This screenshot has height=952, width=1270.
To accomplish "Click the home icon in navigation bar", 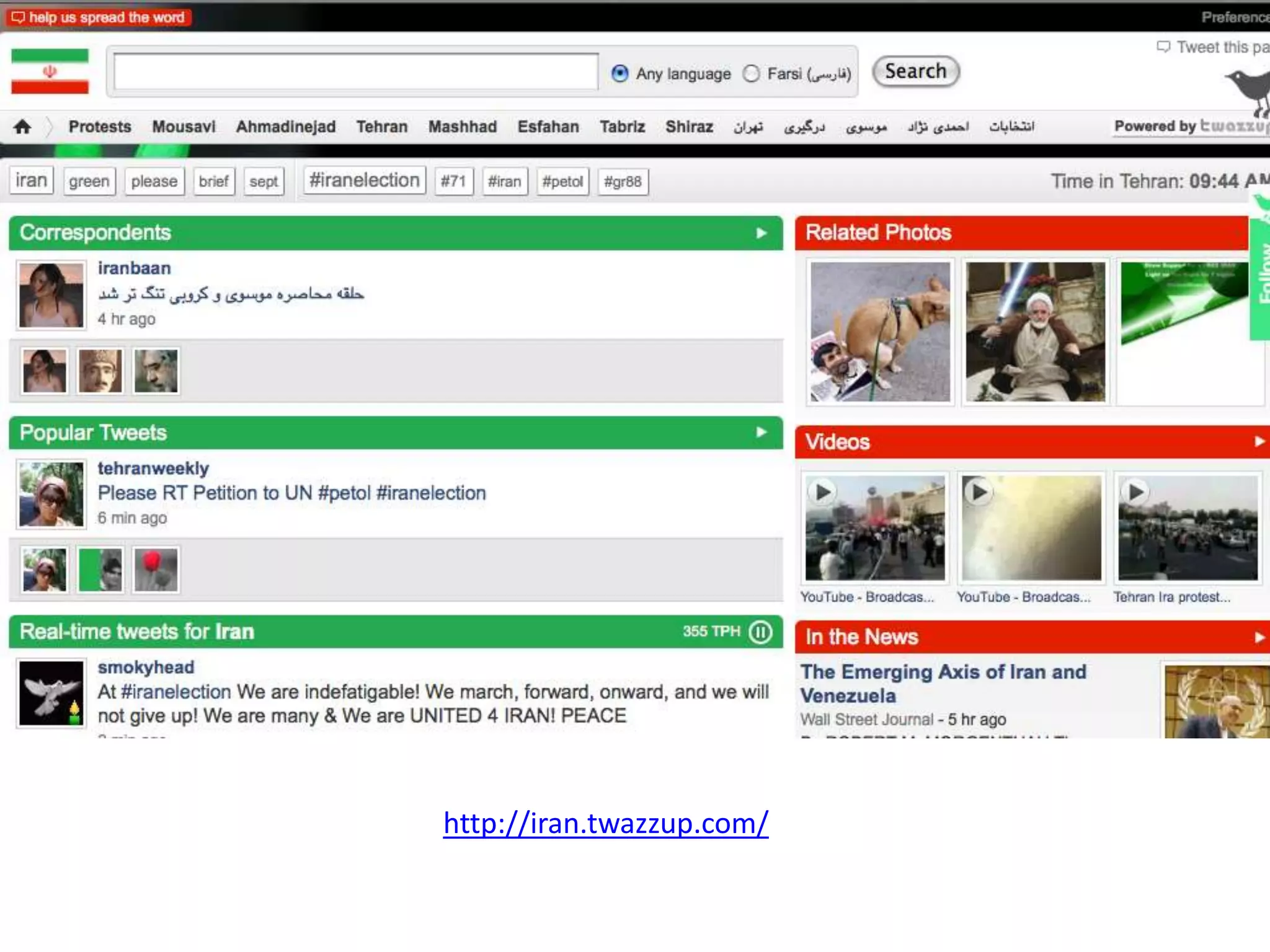I will pyautogui.click(x=22, y=127).
